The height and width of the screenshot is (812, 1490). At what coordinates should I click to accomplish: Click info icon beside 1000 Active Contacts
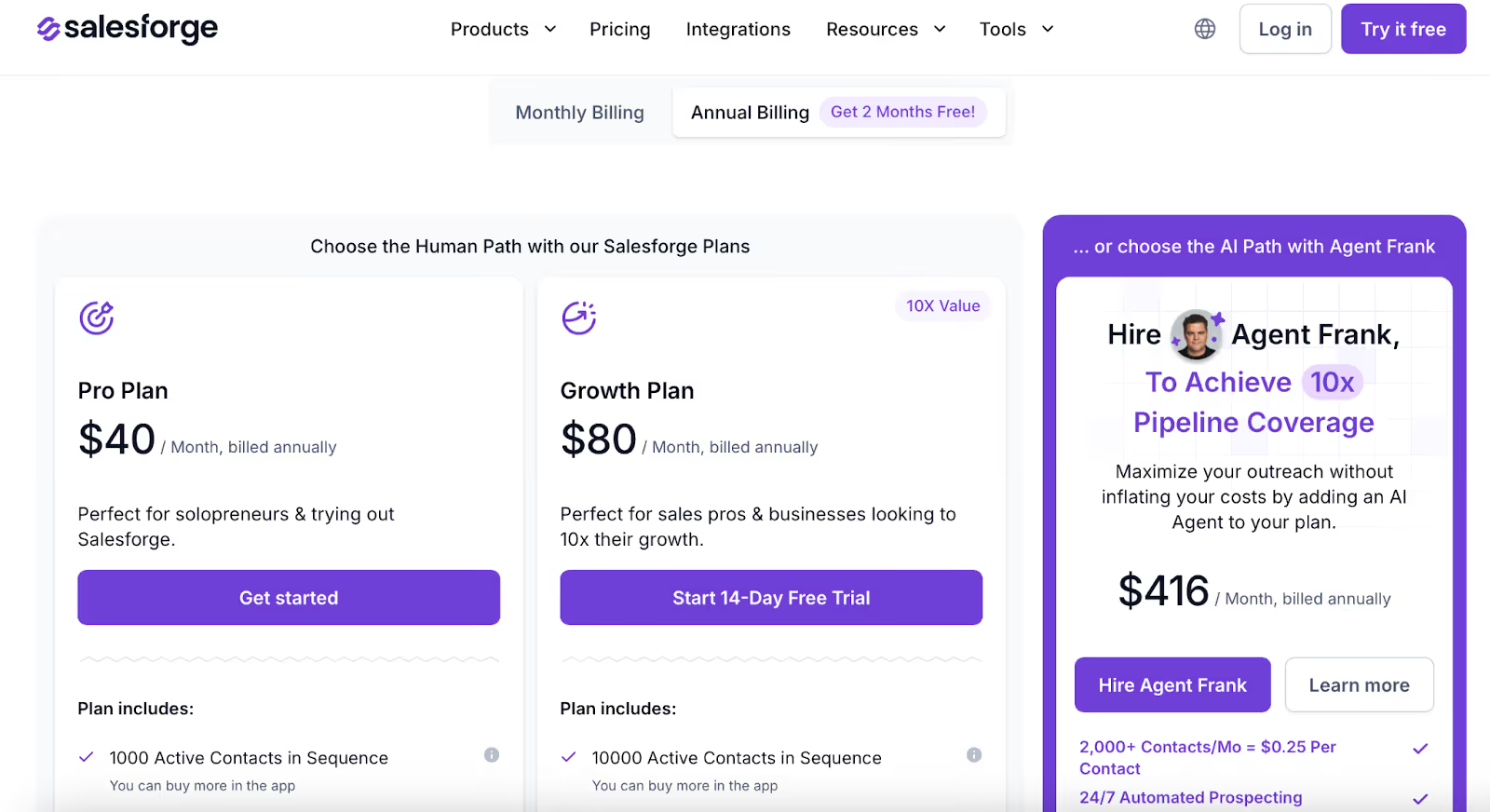[x=493, y=755]
